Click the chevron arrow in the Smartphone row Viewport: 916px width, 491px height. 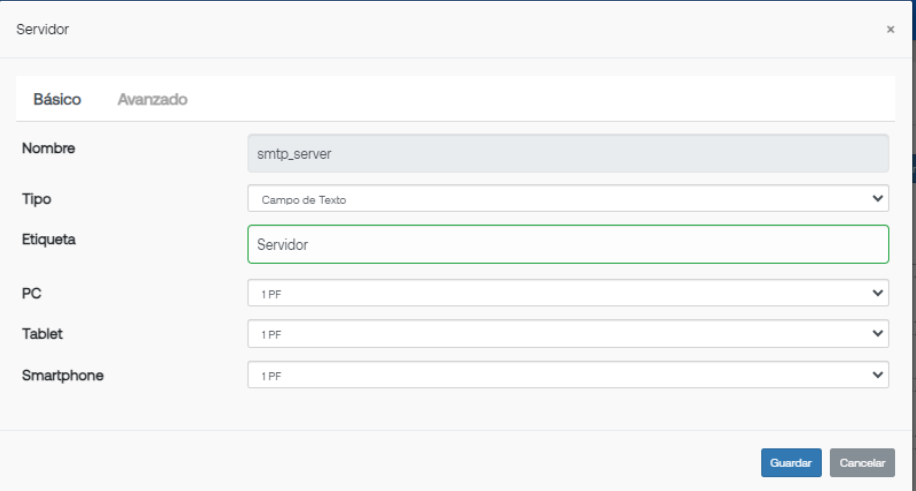point(877,375)
